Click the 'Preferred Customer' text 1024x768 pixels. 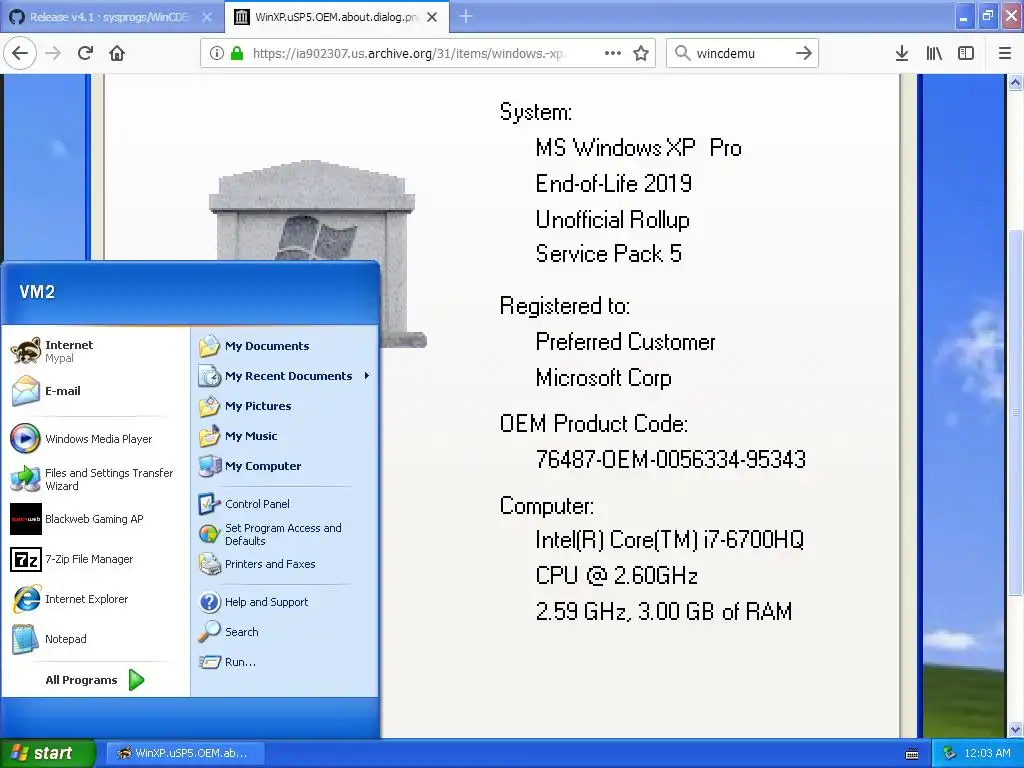pyautogui.click(x=625, y=342)
